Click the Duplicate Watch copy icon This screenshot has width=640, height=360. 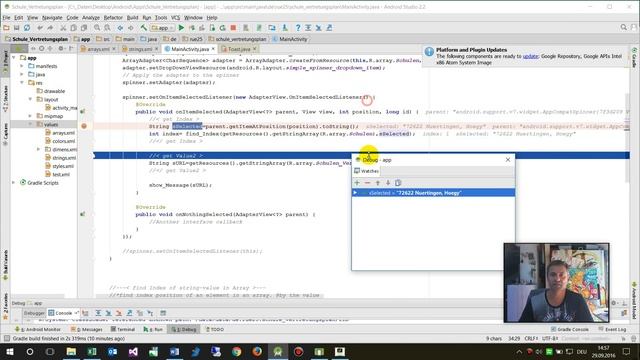pyautogui.click(x=398, y=183)
